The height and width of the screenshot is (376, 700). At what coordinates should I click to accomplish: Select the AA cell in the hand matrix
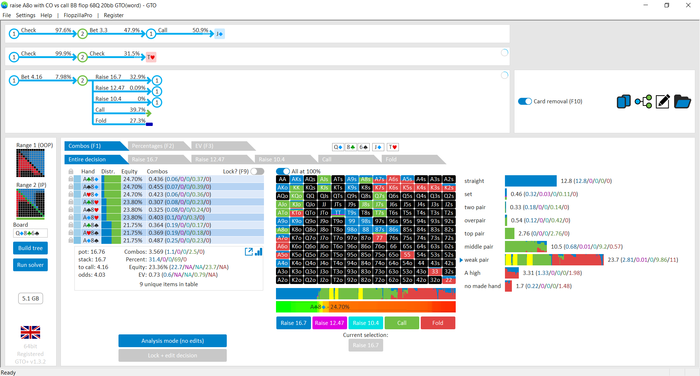[x=282, y=180]
